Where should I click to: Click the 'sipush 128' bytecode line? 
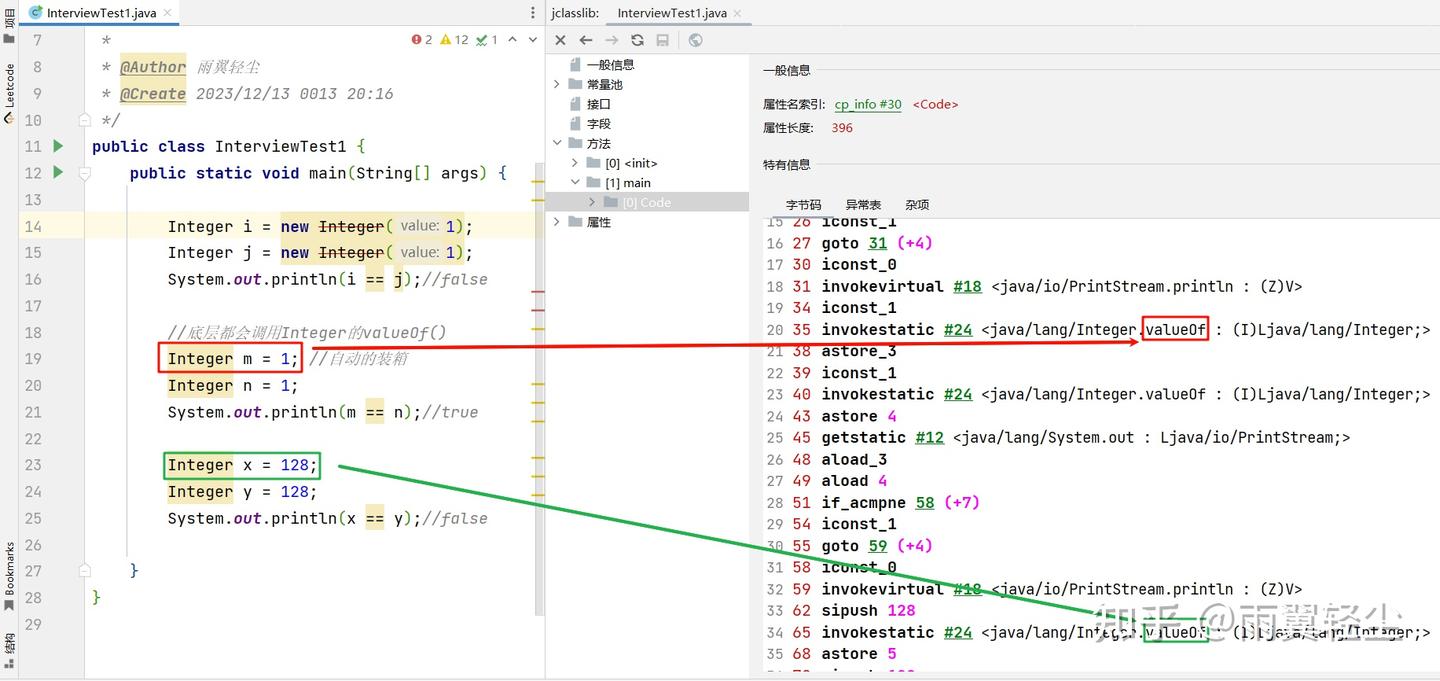click(868, 610)
